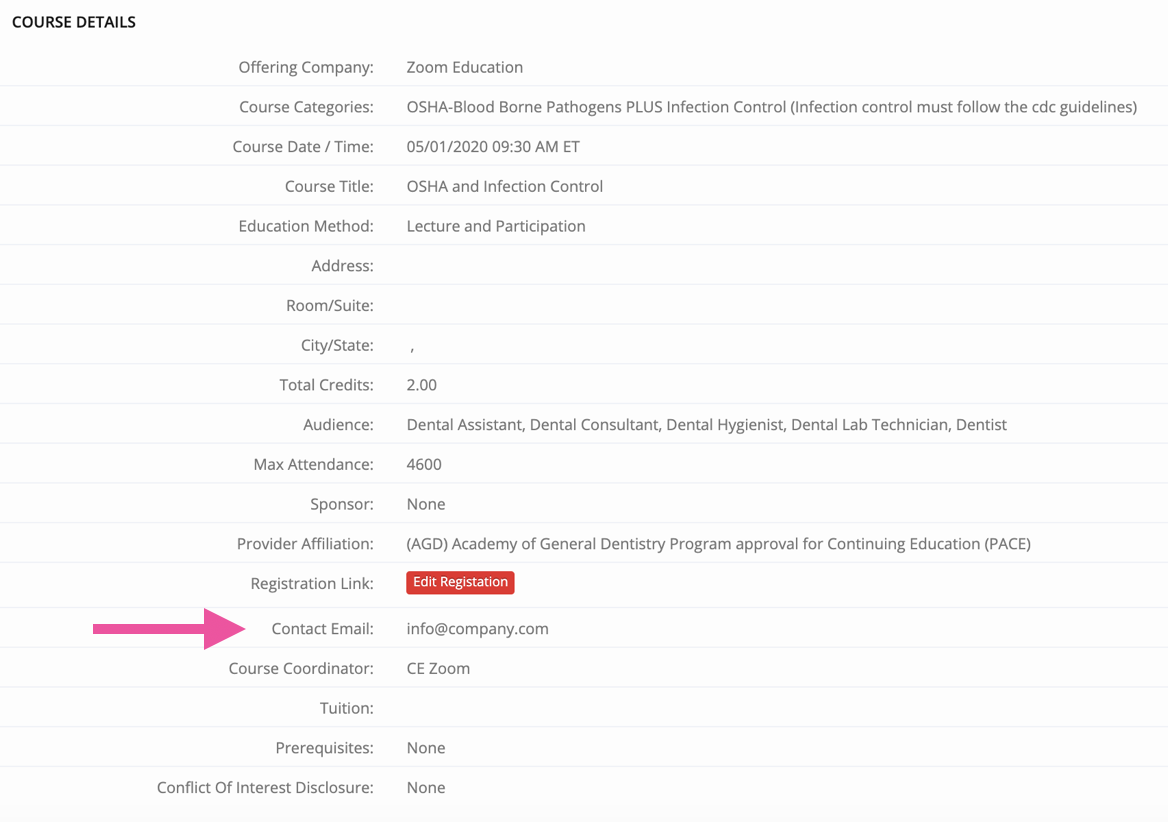This screenshot has width=1174, height=824.
Task: Click the Education Method label
Action: 306,226
